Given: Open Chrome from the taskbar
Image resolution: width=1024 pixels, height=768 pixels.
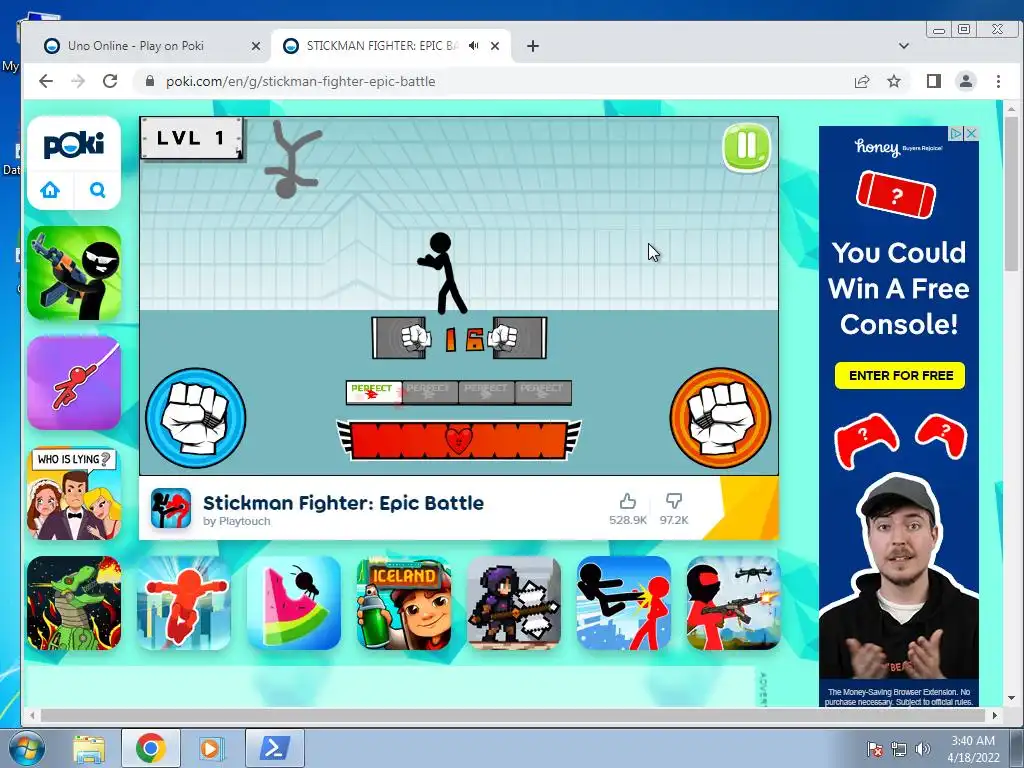Looking at the screenshot, I should pyautogui.click(x=150, y=748).
